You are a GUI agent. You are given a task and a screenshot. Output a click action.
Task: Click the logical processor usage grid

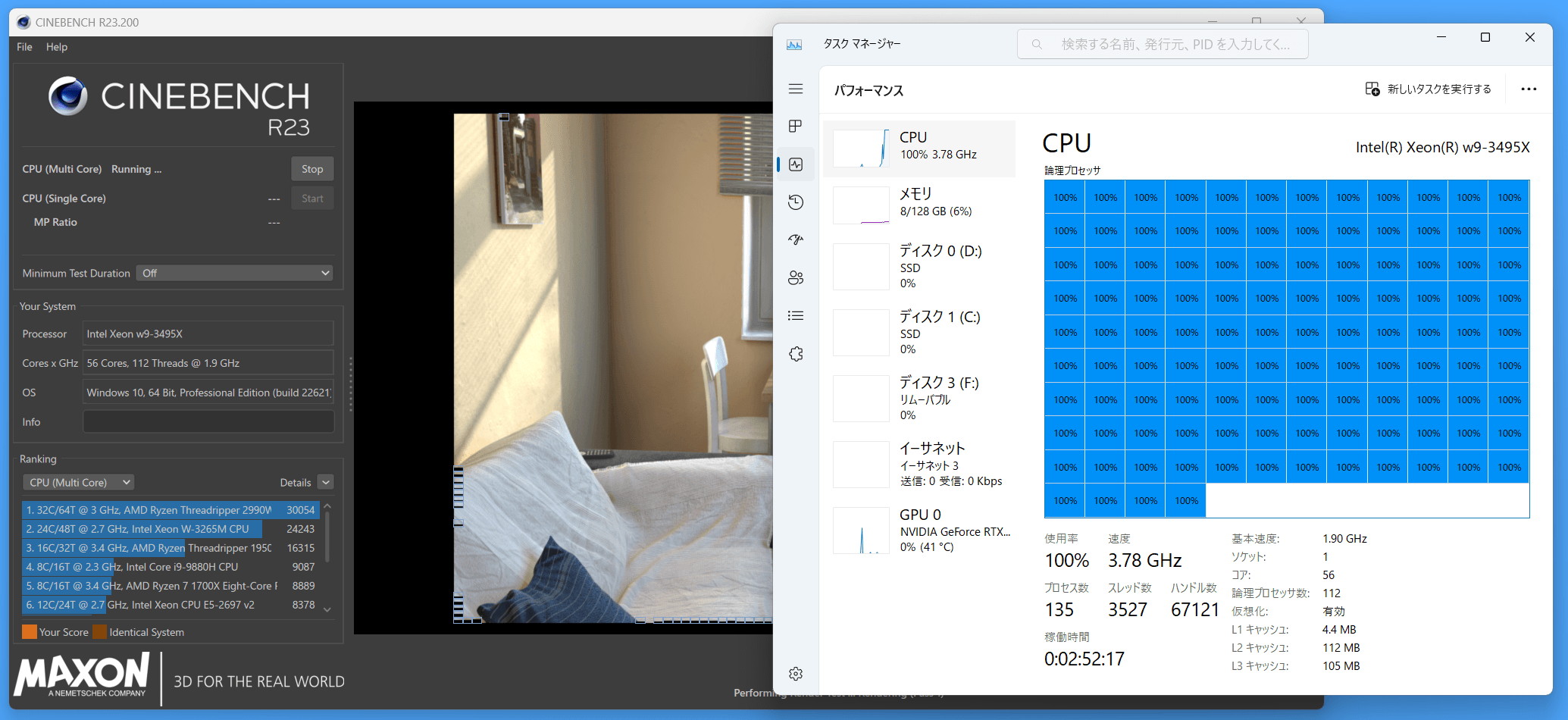point(1286,349)
